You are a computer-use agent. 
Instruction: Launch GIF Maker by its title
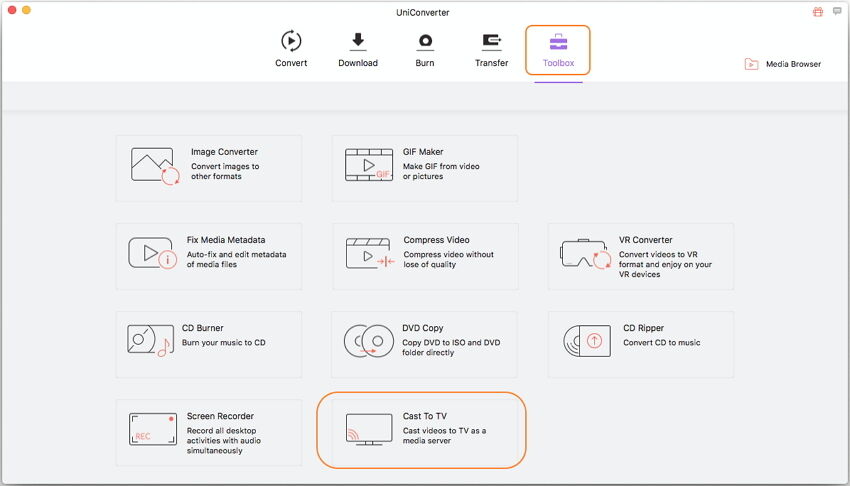(423, 152)
